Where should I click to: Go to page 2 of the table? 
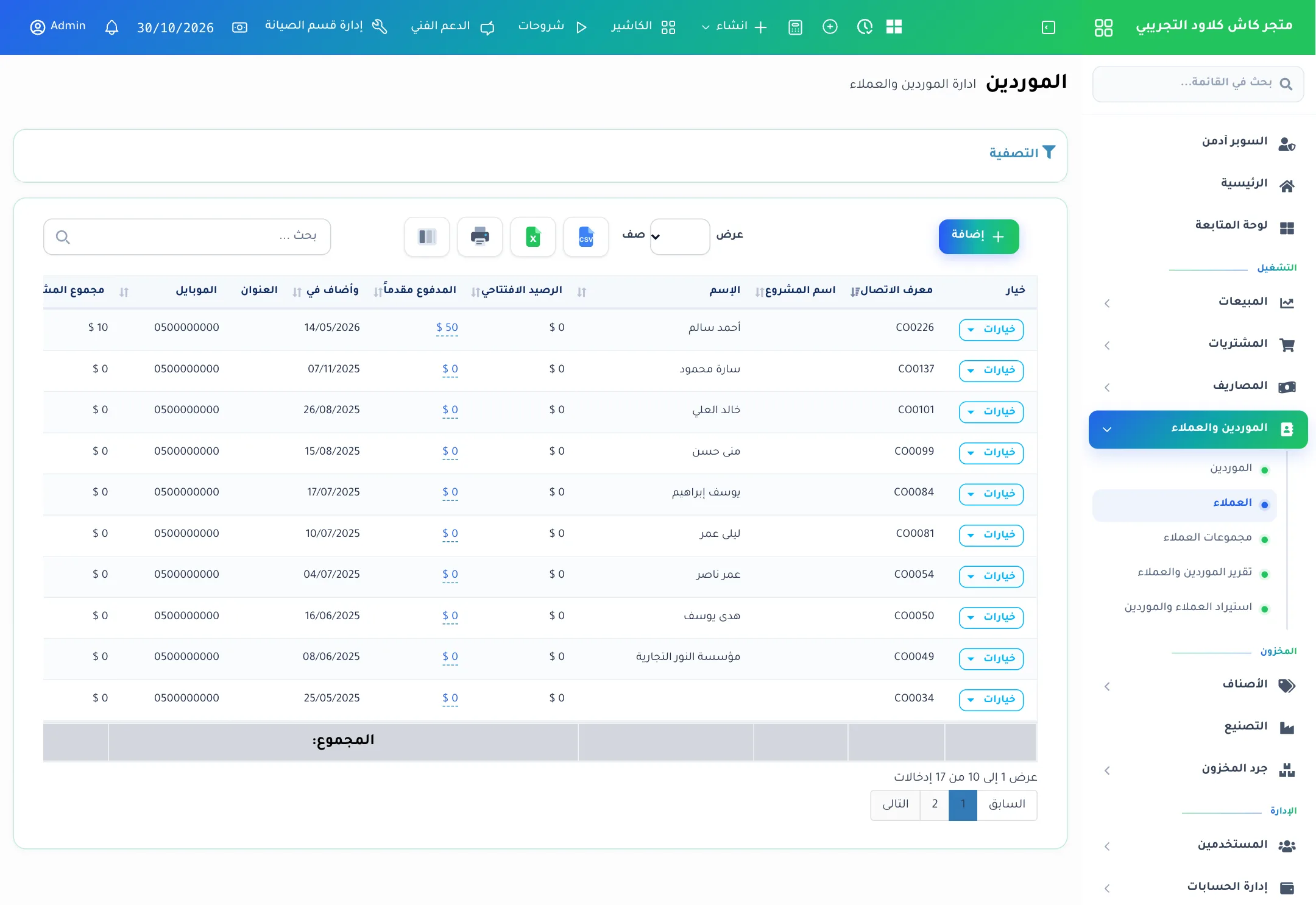coord(935,804)
